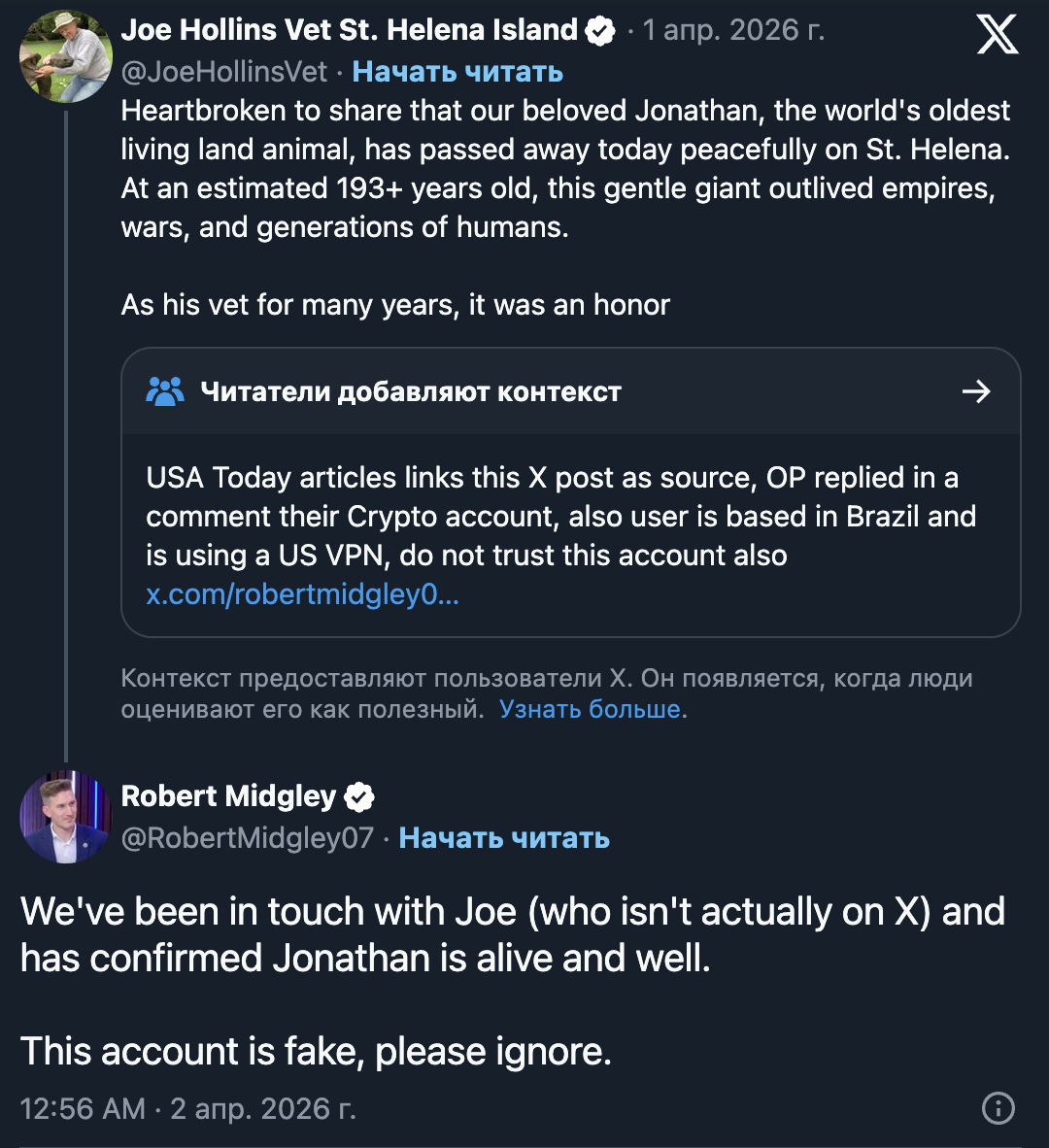Open x.com/robertmidgley0 link in note

click(302, 594)
